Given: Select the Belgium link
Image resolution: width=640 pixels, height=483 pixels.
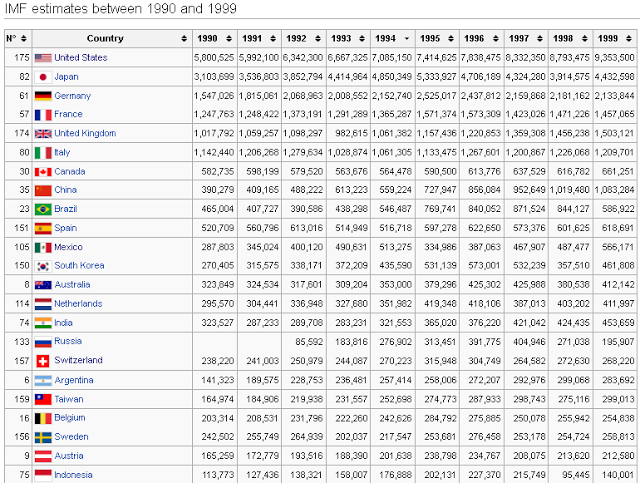Looking at the screenshot, I should point(70,418).
